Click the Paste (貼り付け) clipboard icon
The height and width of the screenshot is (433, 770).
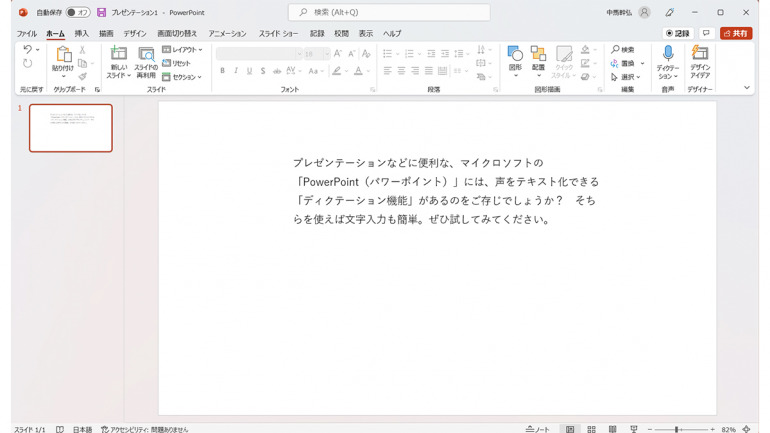coord(63,54)
